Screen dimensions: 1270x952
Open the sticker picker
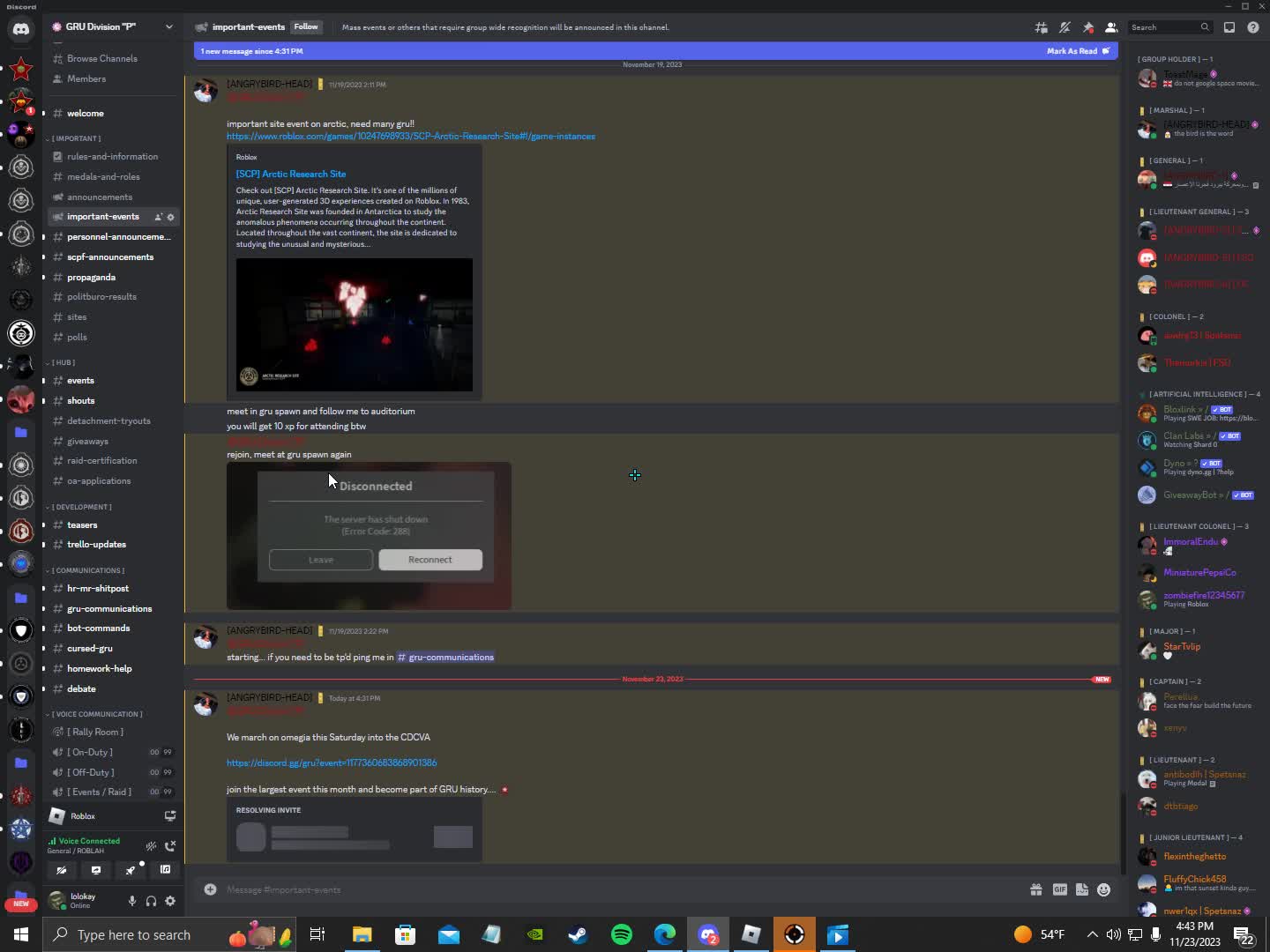(1081, 889)
